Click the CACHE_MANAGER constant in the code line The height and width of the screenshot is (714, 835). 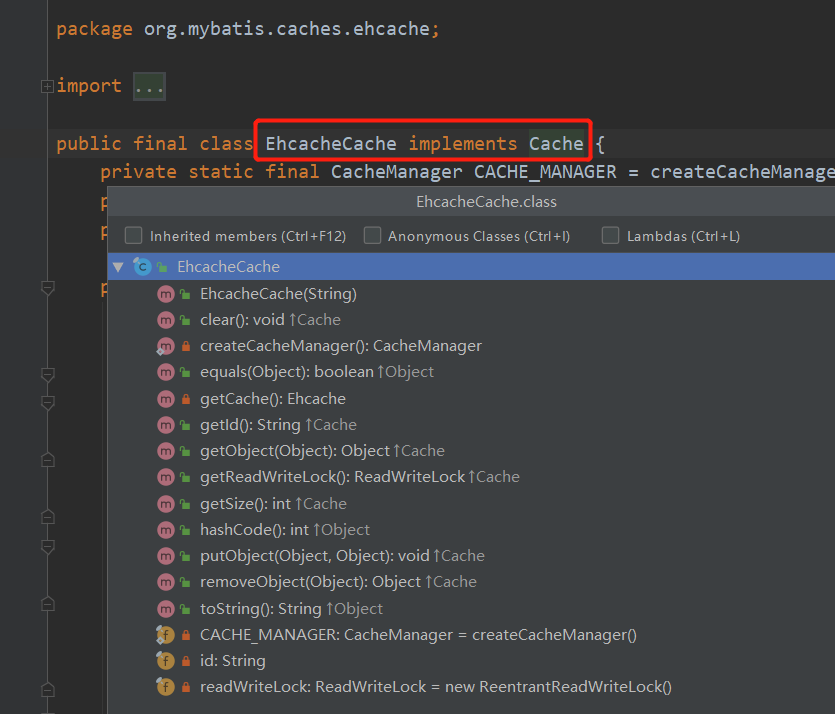click(x=545, y=171)
